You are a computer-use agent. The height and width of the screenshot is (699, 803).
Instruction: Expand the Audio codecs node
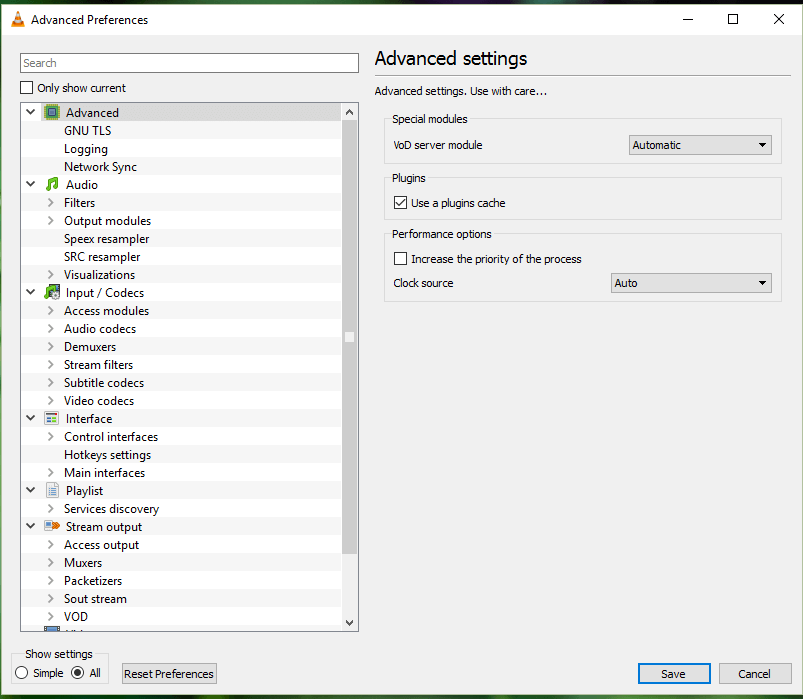pyautogui.click(x=50, y=329)
